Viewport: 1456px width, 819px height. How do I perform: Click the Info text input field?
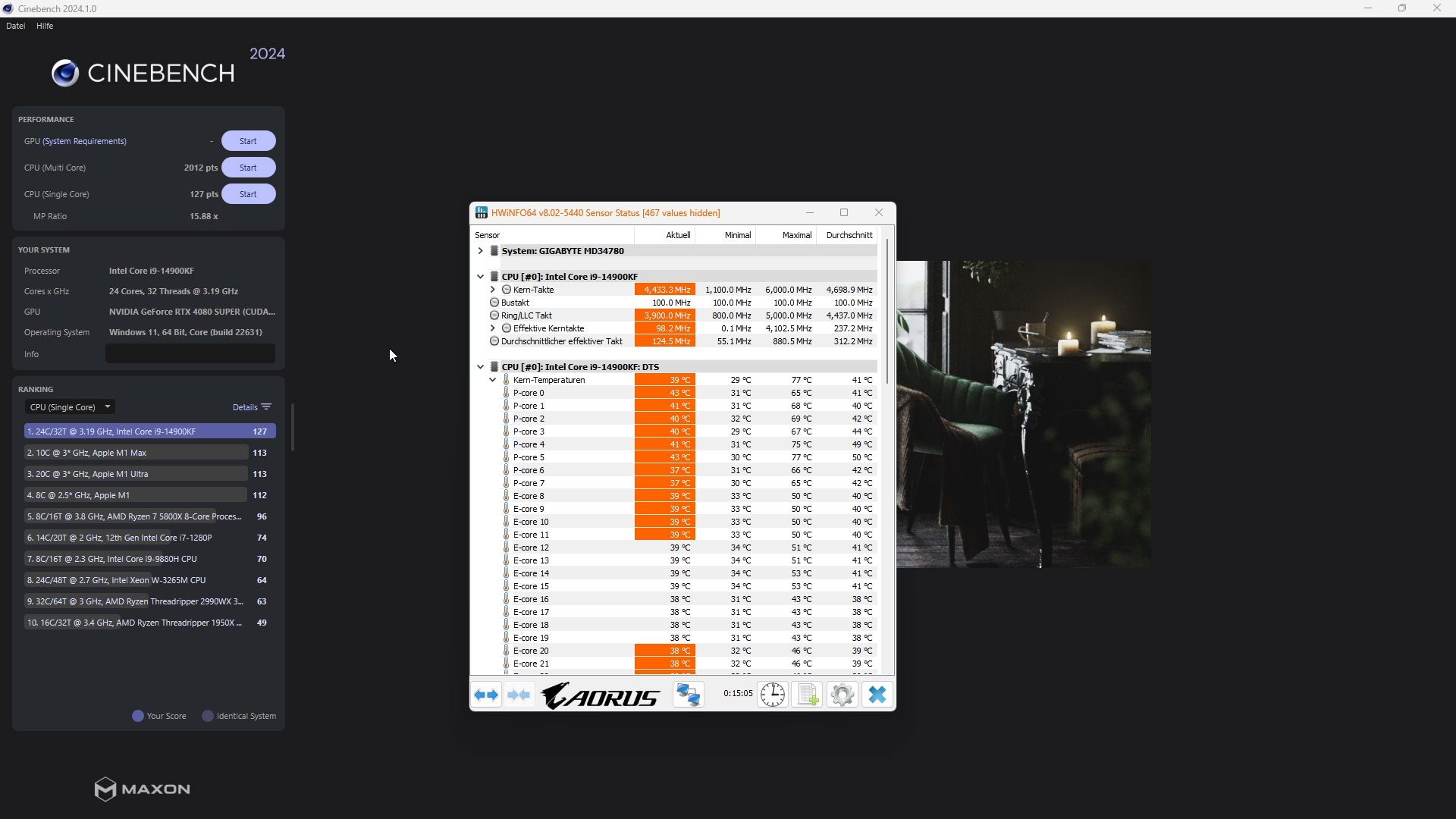click(x=190, y=354)
